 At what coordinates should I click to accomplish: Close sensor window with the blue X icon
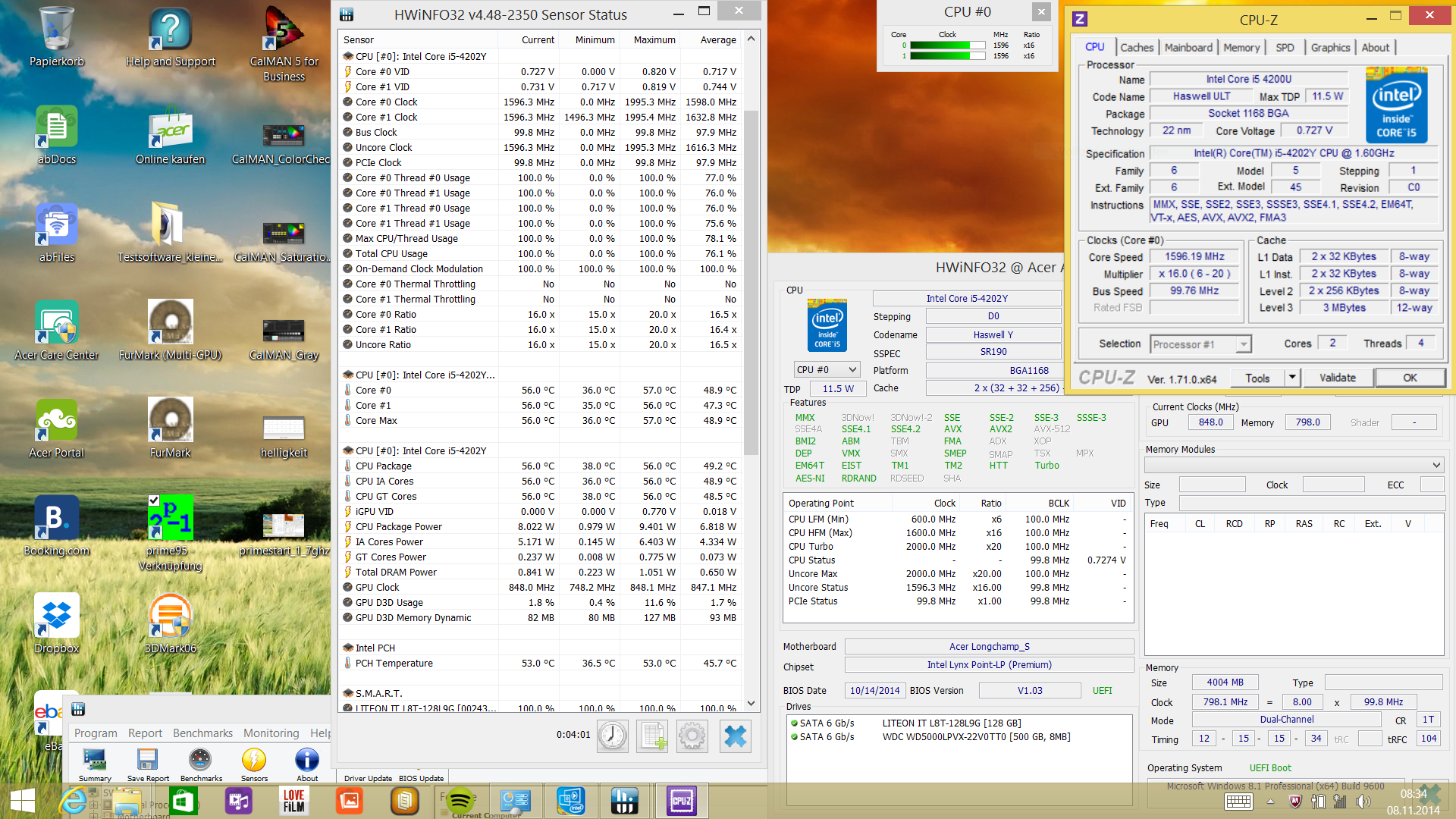coord(734,736)
